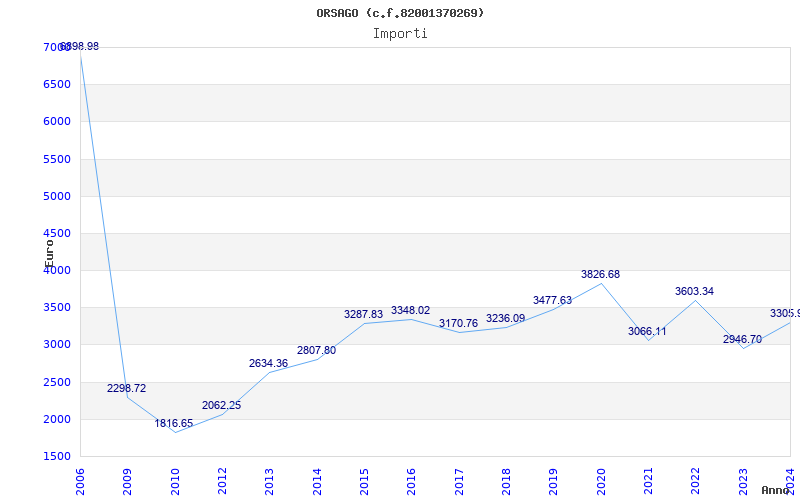Click the 5000 Euro axis value
800x500 pixels.
pos(57,196)
